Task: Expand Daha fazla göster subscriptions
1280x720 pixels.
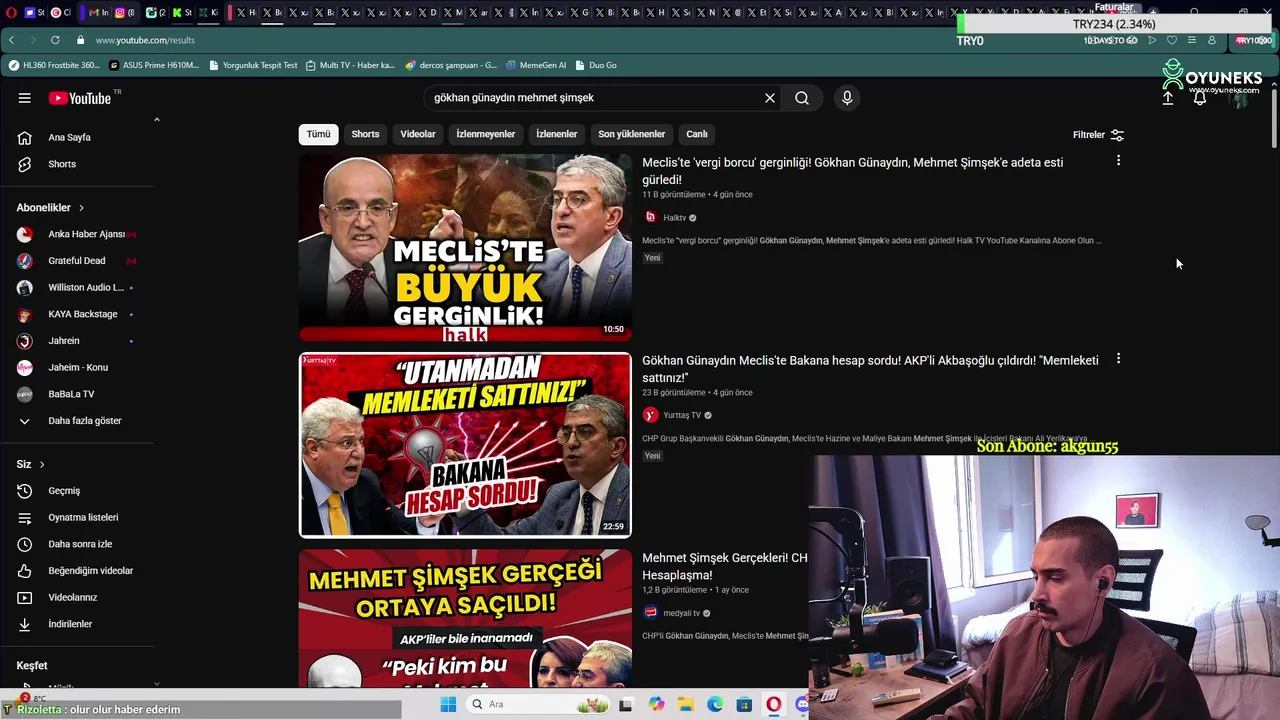Action: point(82,421)
